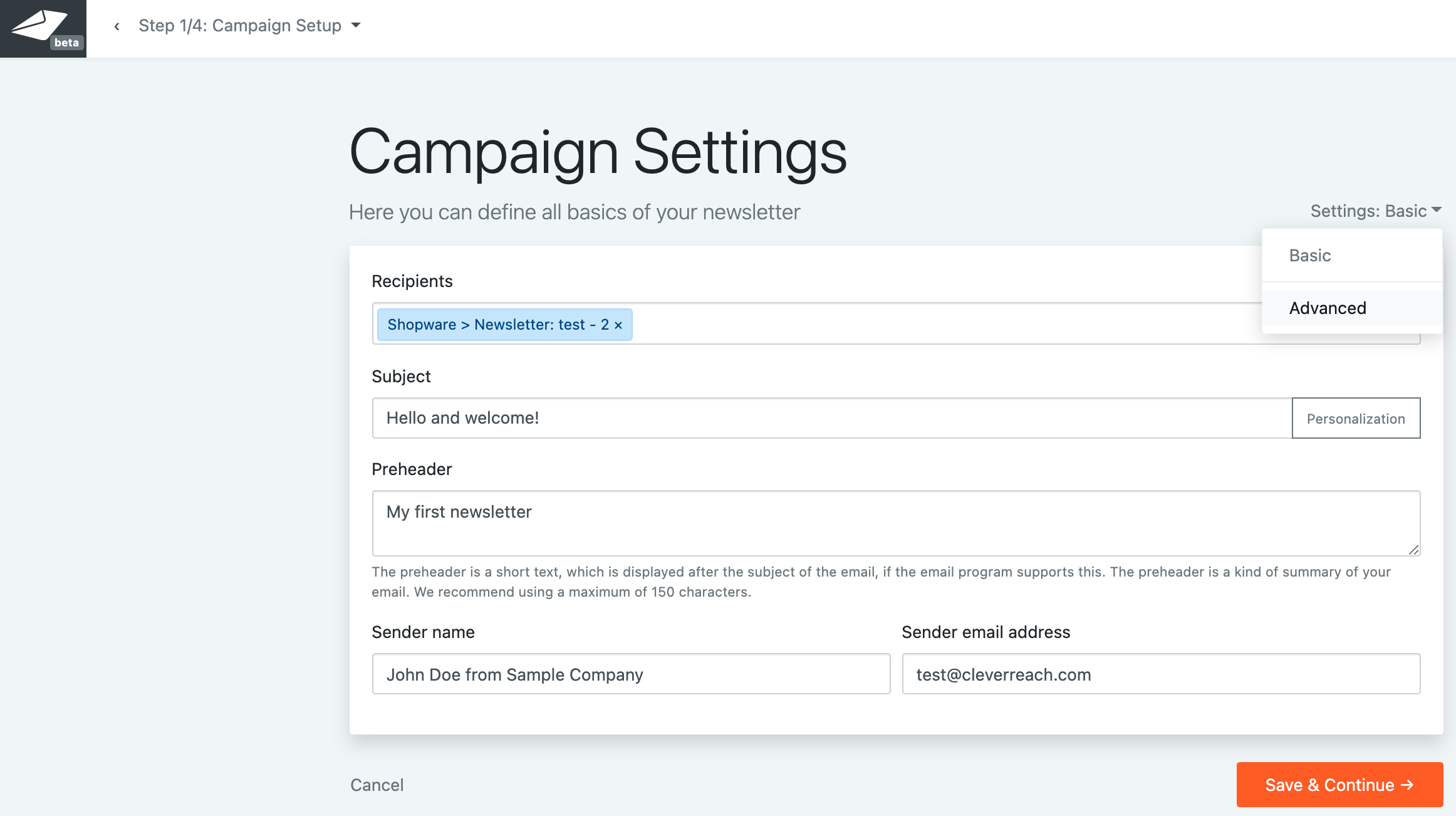
Task: Expand the Step 1/4 Campaign Setup dropdown
Action: (x=240, y=26)
